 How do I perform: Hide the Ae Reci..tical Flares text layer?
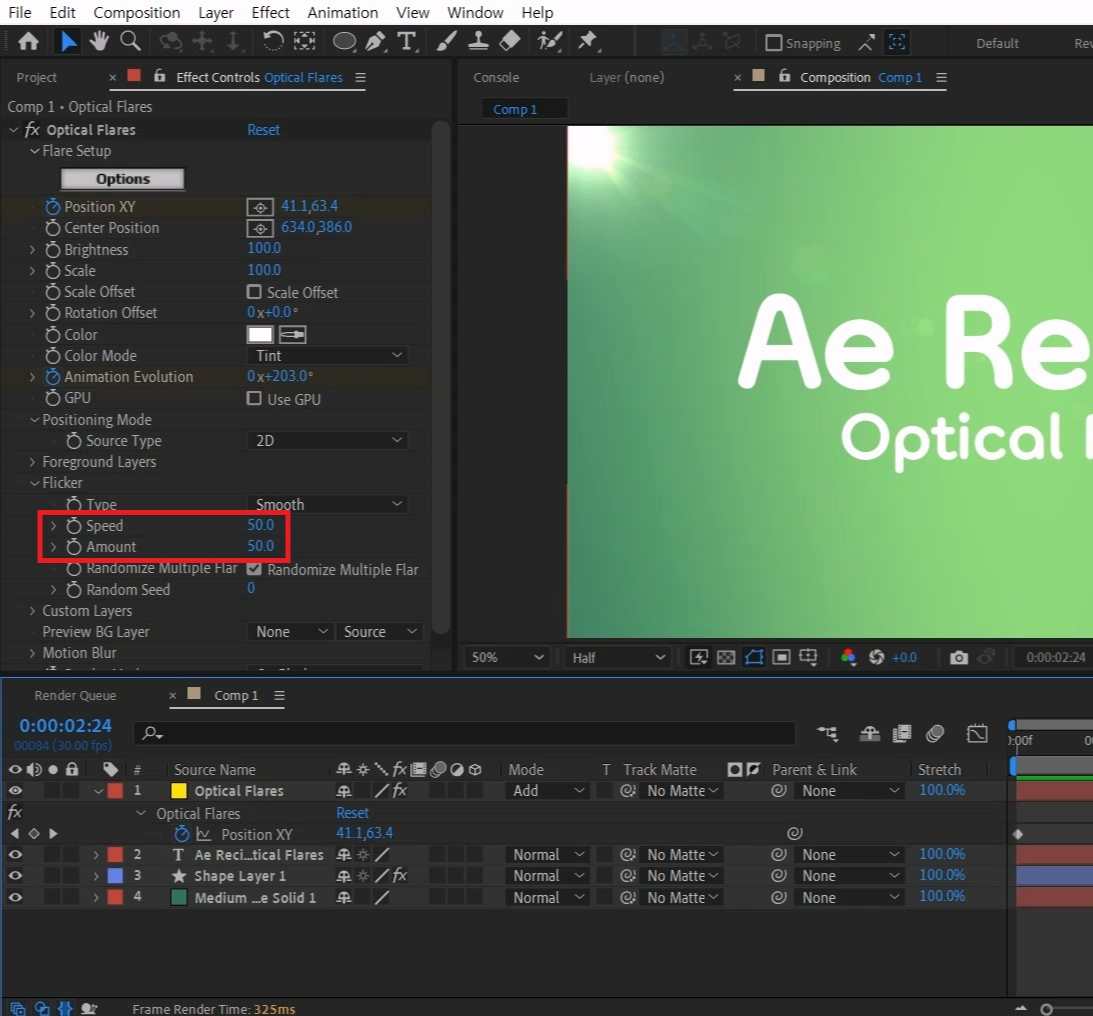15,855
